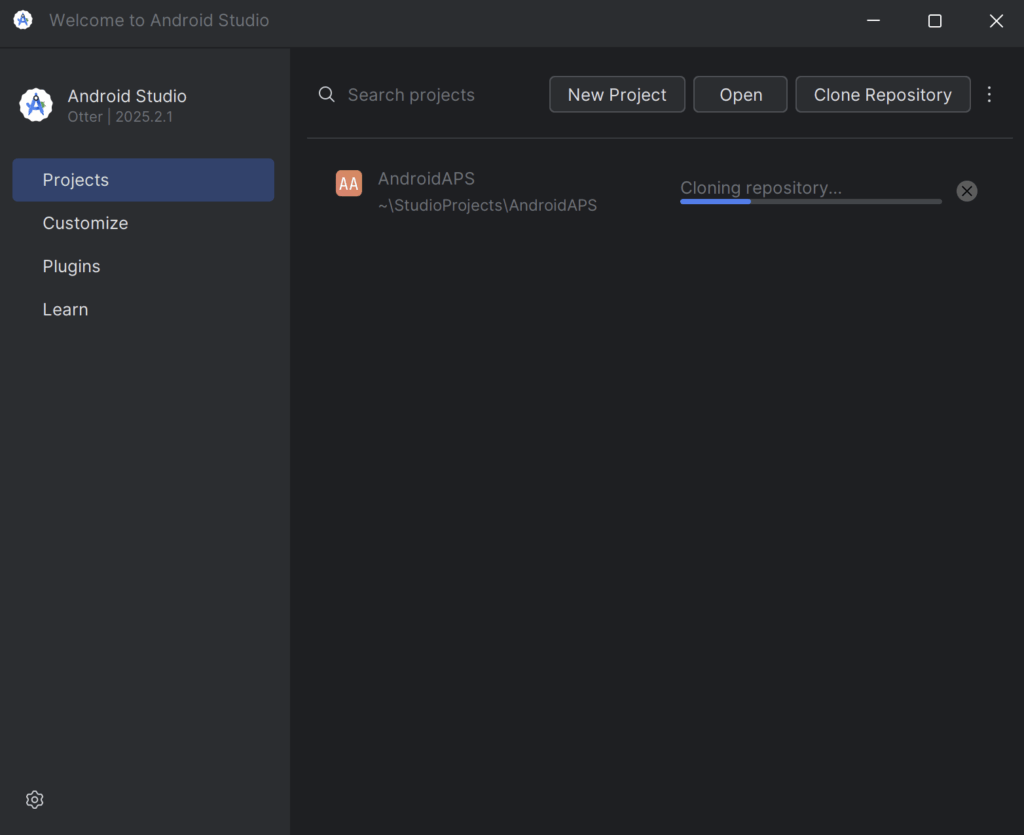Viewport: 1024px width, 835px height.
Task: Open the Plugins section
Action: click(x=71, y=266)
